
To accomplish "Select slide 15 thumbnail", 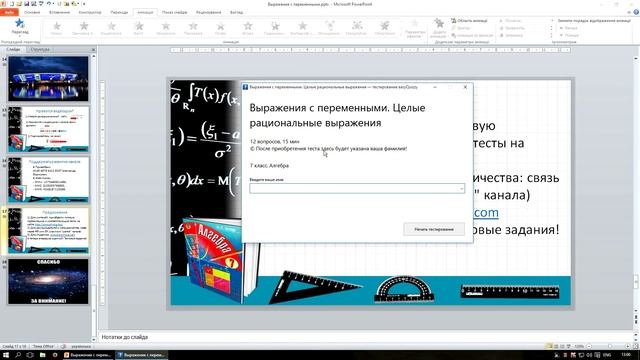I will click(x=48, y=129).
